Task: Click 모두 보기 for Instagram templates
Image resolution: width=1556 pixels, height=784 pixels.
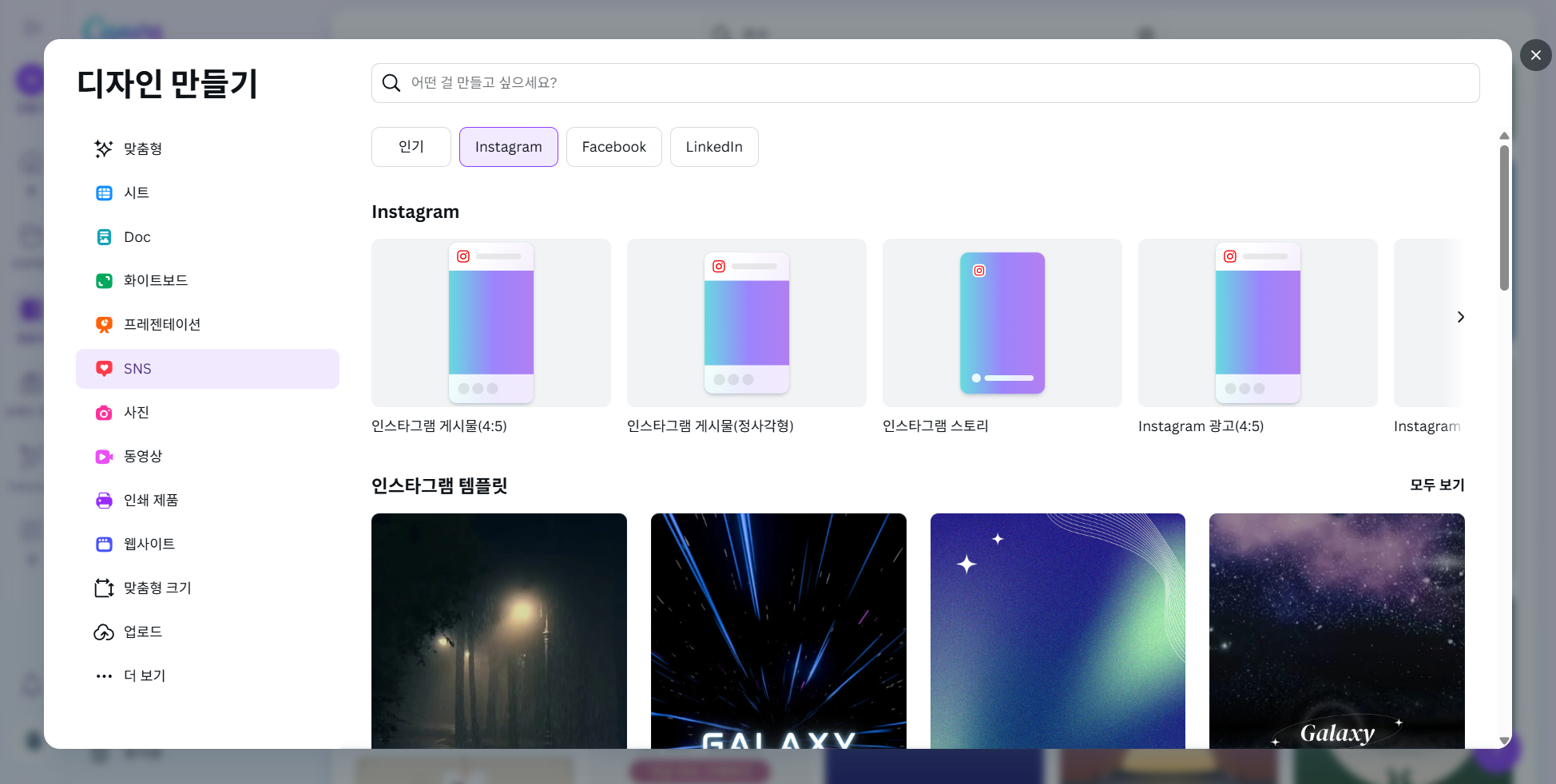Action: (x=1436, y=485)
